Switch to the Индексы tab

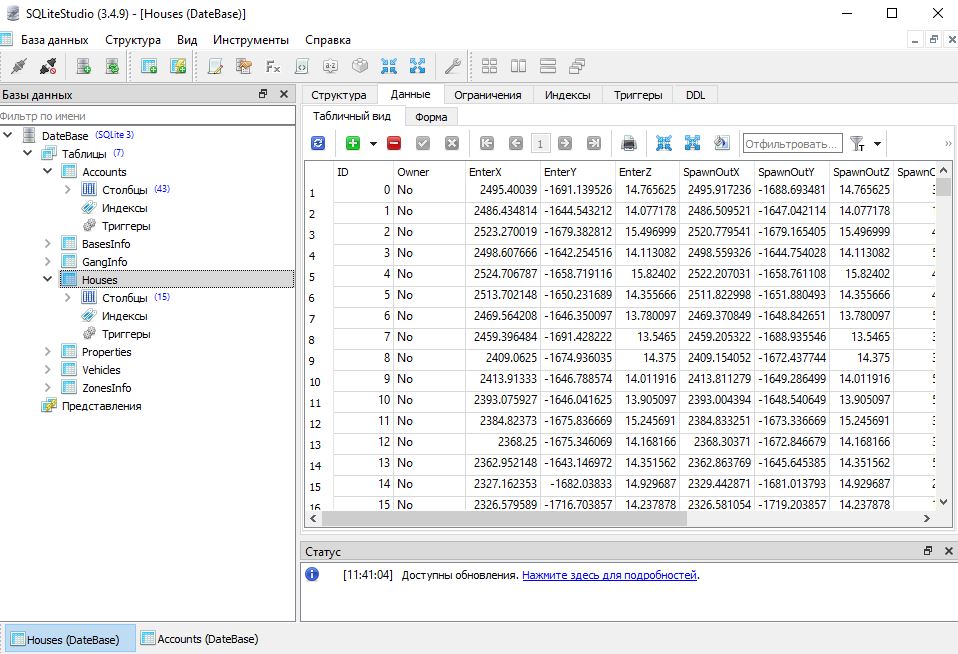[568, 95]
